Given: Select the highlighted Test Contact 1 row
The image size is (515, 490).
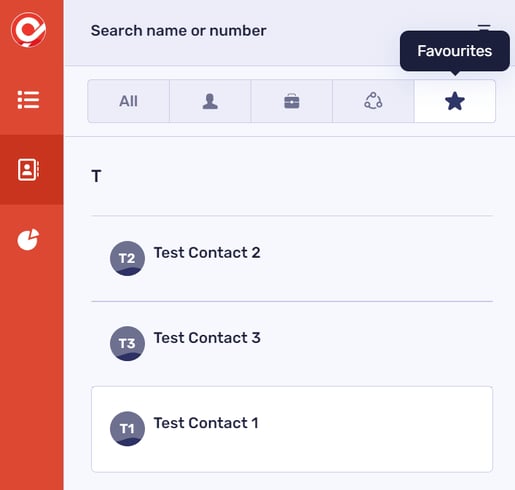Looking at the screenshot, I should [292, 429].
